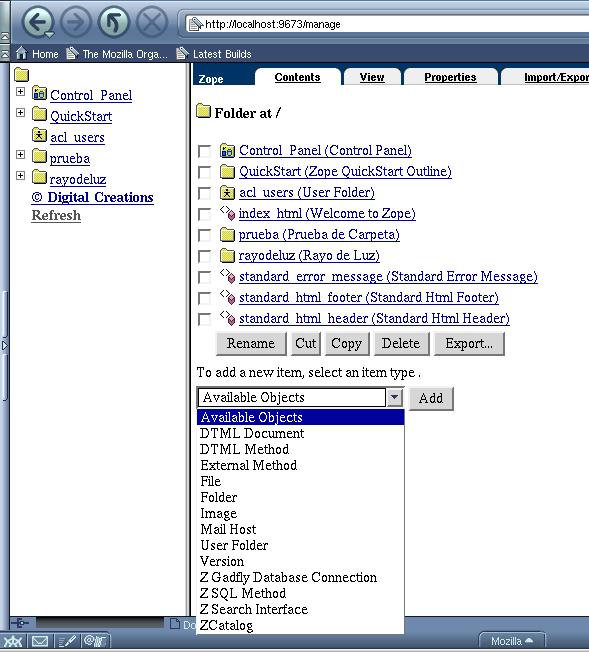Screen dimensions: 589x652
Task: Click the Copy button
Action: pyautogui.click(x=347, y=343)
